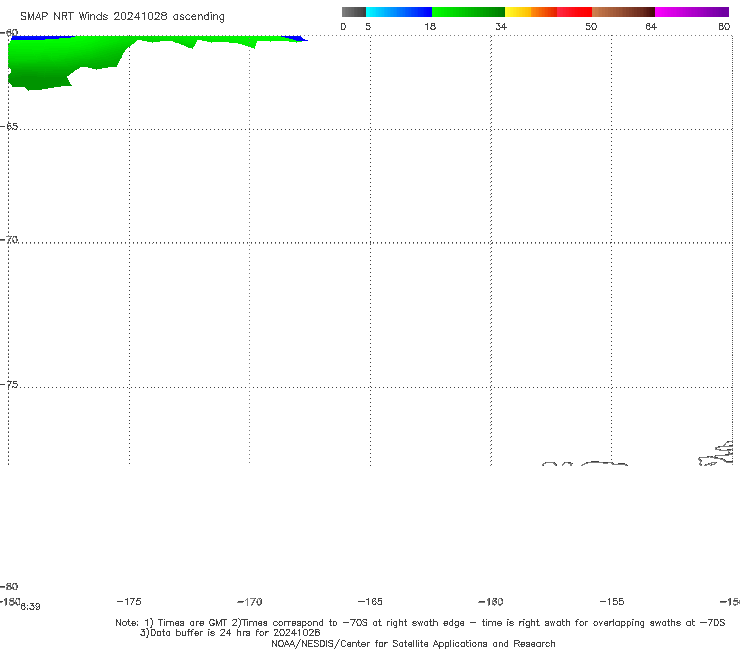Click the green segment of the color scale
Image resolution: width=740 pixels, height=650 pixels.
pyautogui.click(x=468, y=12)
